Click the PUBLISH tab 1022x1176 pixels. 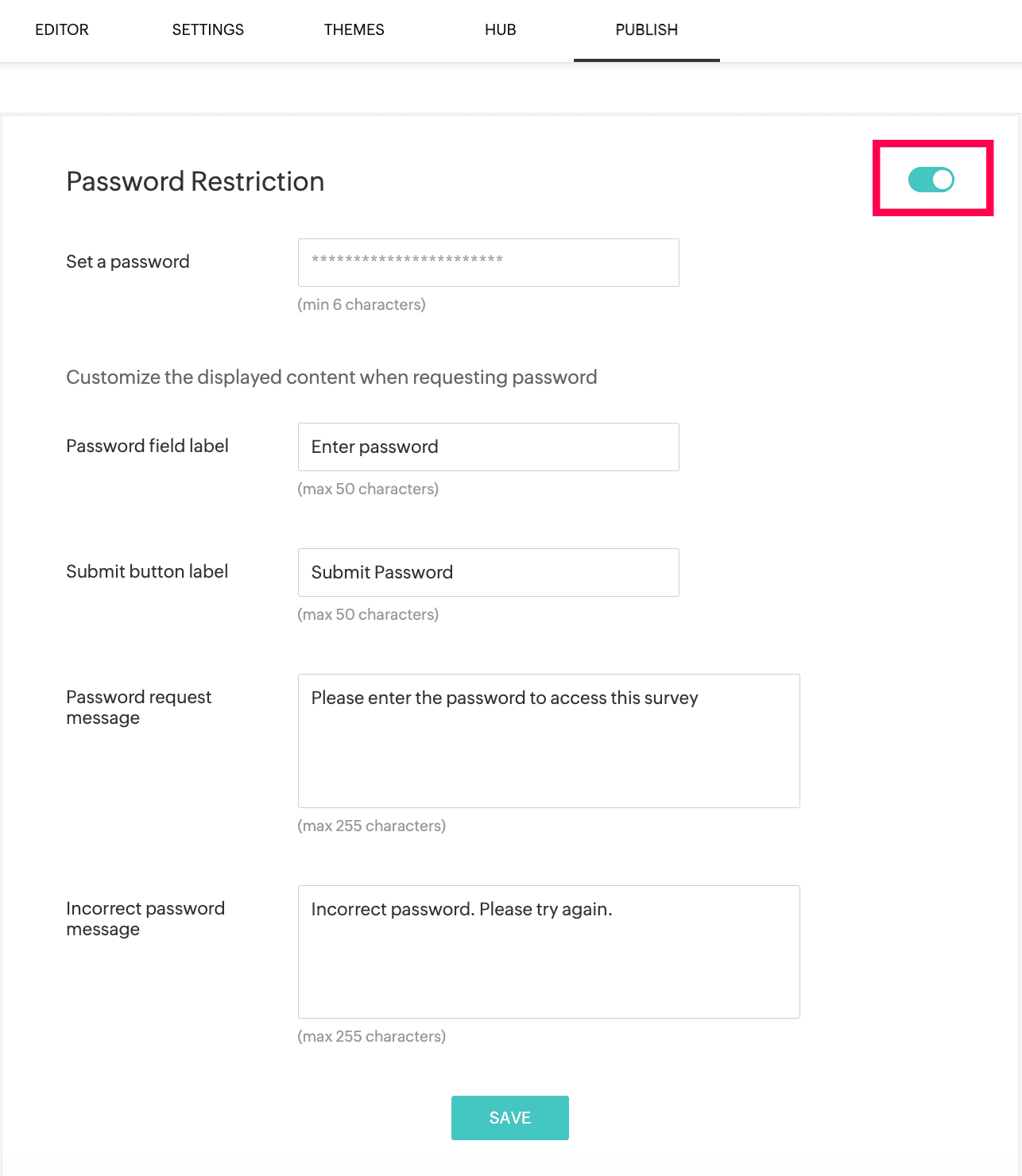(x=647, y=30)
